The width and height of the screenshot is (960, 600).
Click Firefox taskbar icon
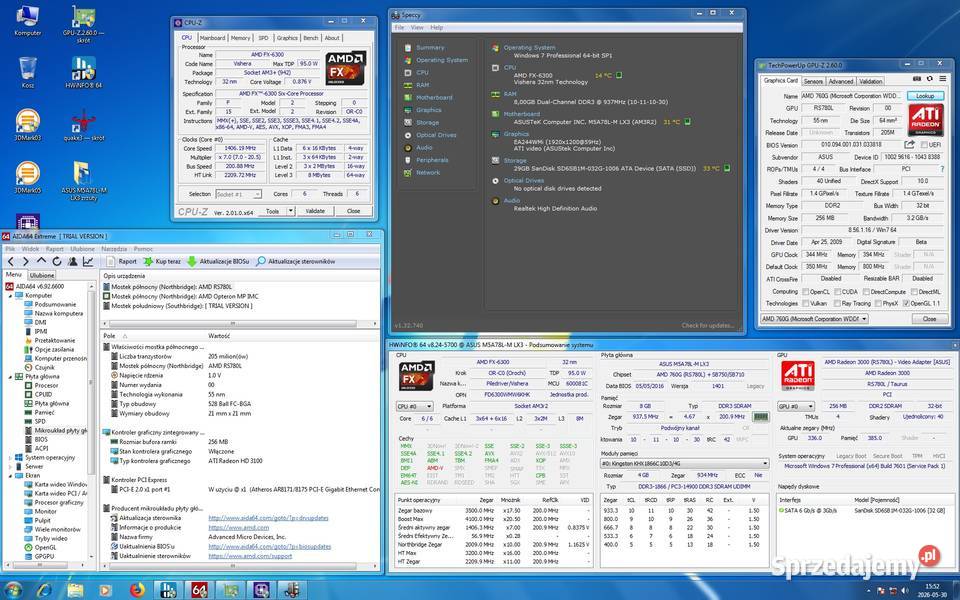[x=137, y=590]
